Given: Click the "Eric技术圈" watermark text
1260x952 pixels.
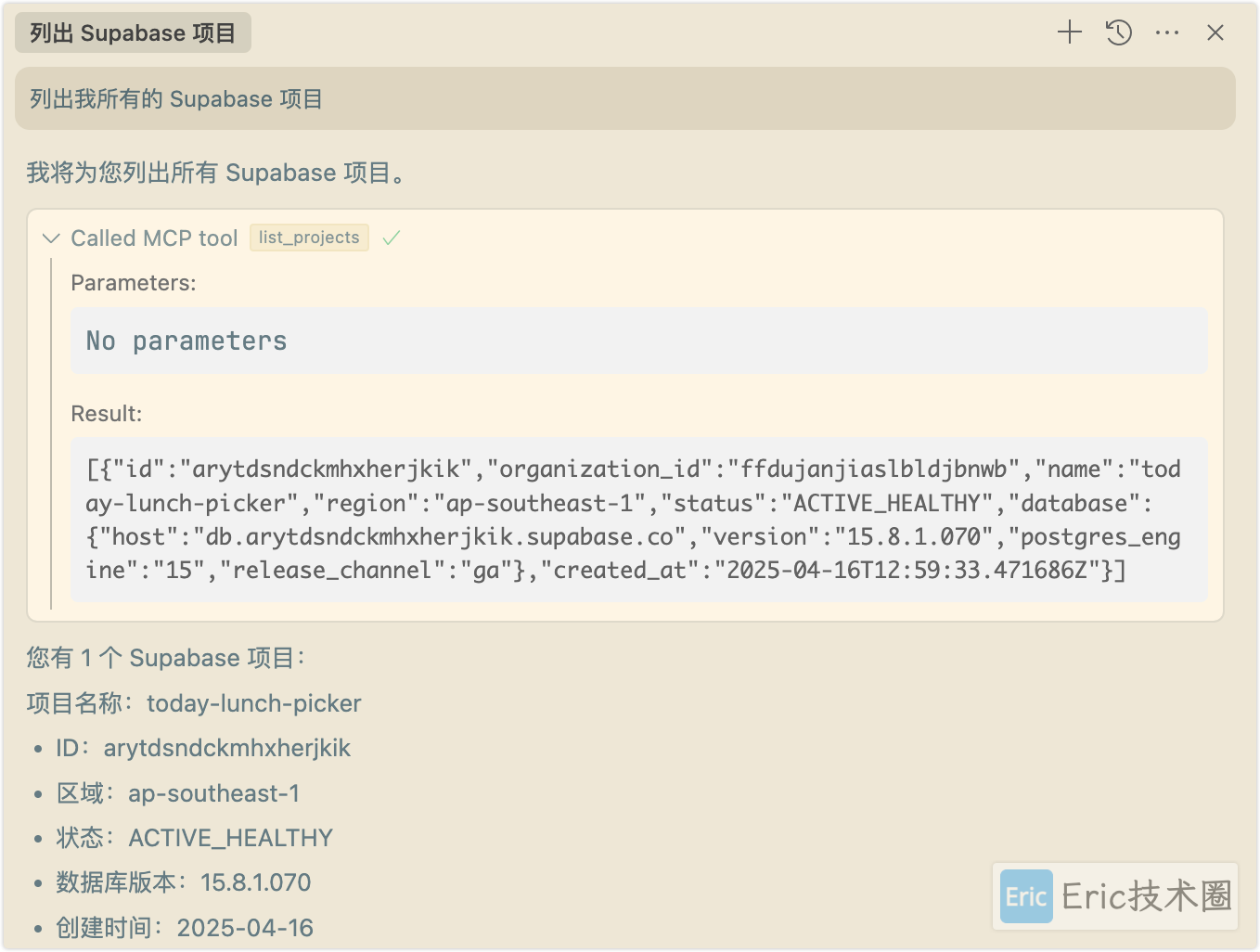Looking at the screenshot, I should 1147,896.
